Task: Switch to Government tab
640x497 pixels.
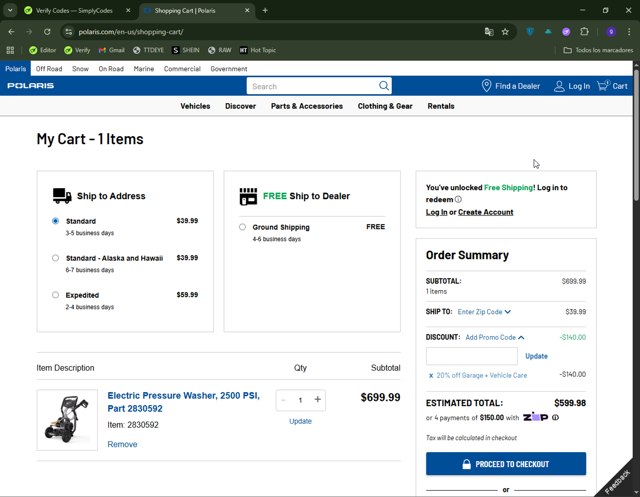Action: 229,69
